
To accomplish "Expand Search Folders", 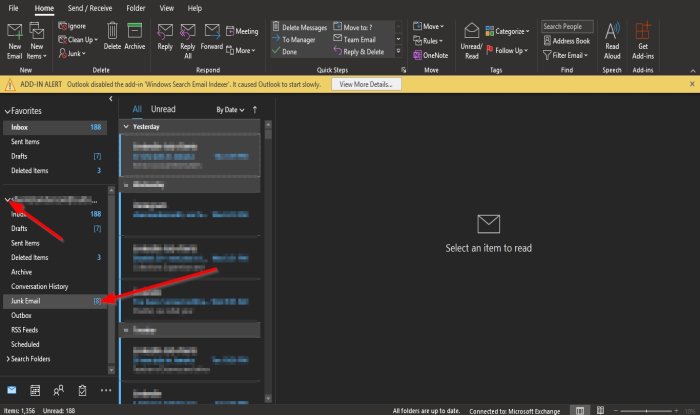I will (x=8, y=359).
